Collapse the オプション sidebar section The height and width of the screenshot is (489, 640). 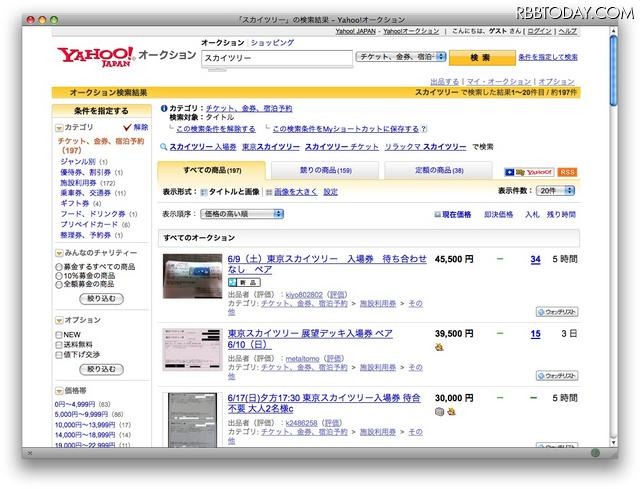point(59,320)
